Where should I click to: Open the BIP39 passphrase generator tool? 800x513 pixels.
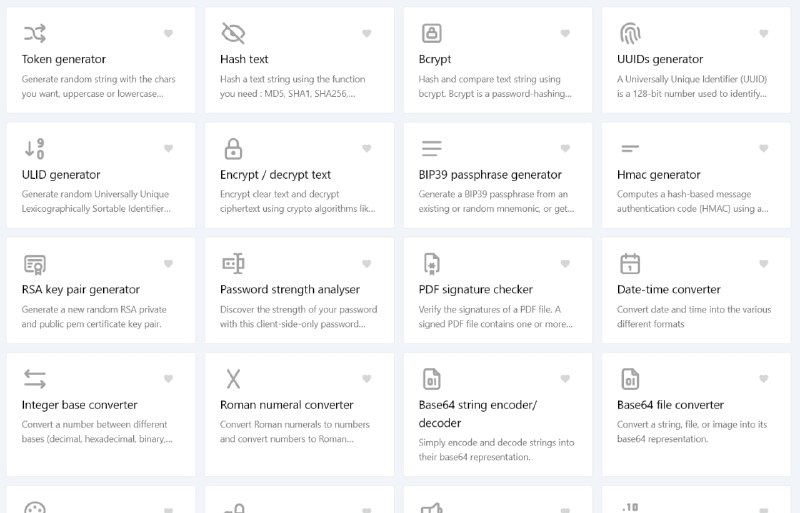[498, 175]
